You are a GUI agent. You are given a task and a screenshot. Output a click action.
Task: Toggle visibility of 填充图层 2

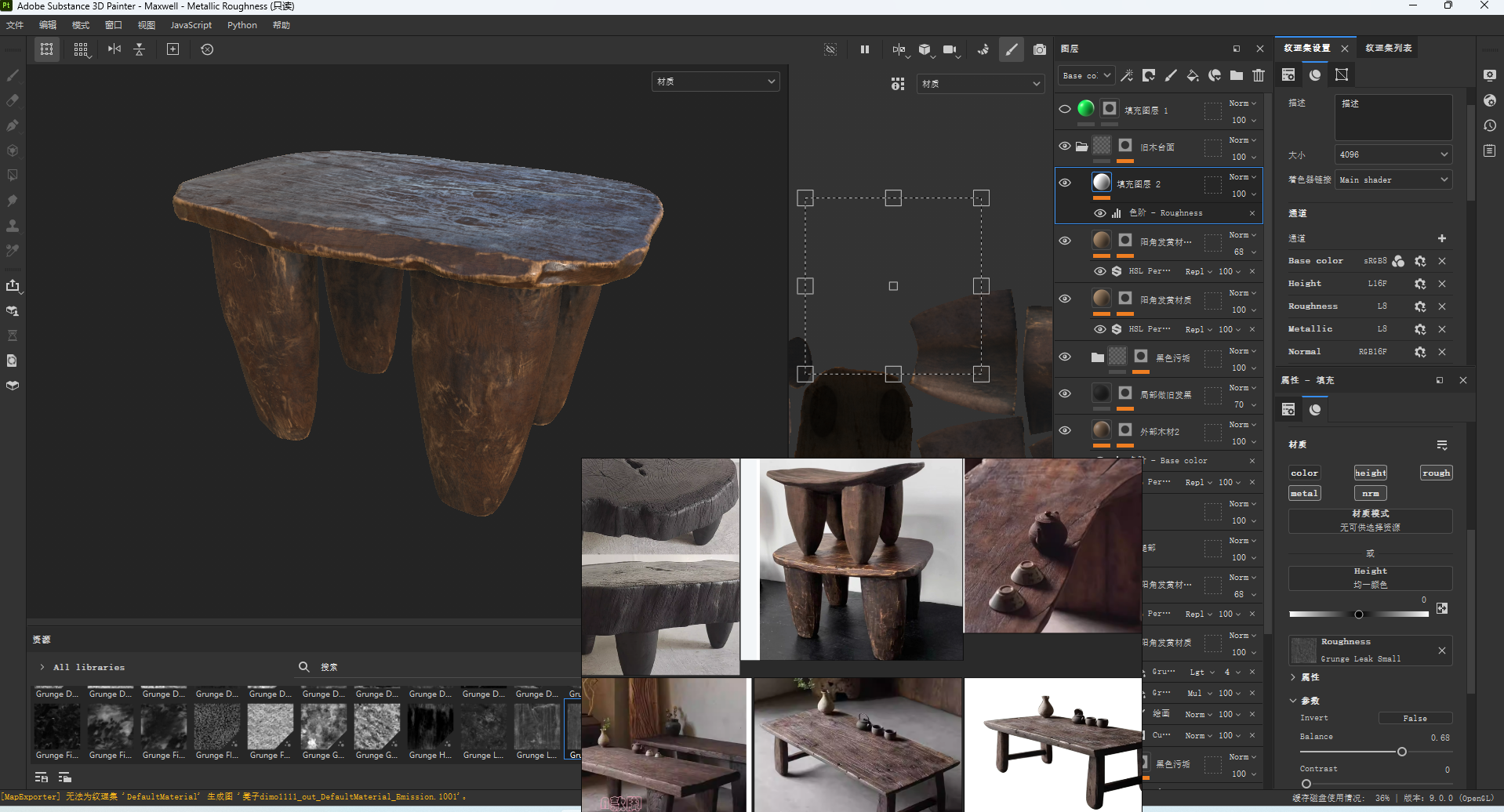tap(1065, 183)
